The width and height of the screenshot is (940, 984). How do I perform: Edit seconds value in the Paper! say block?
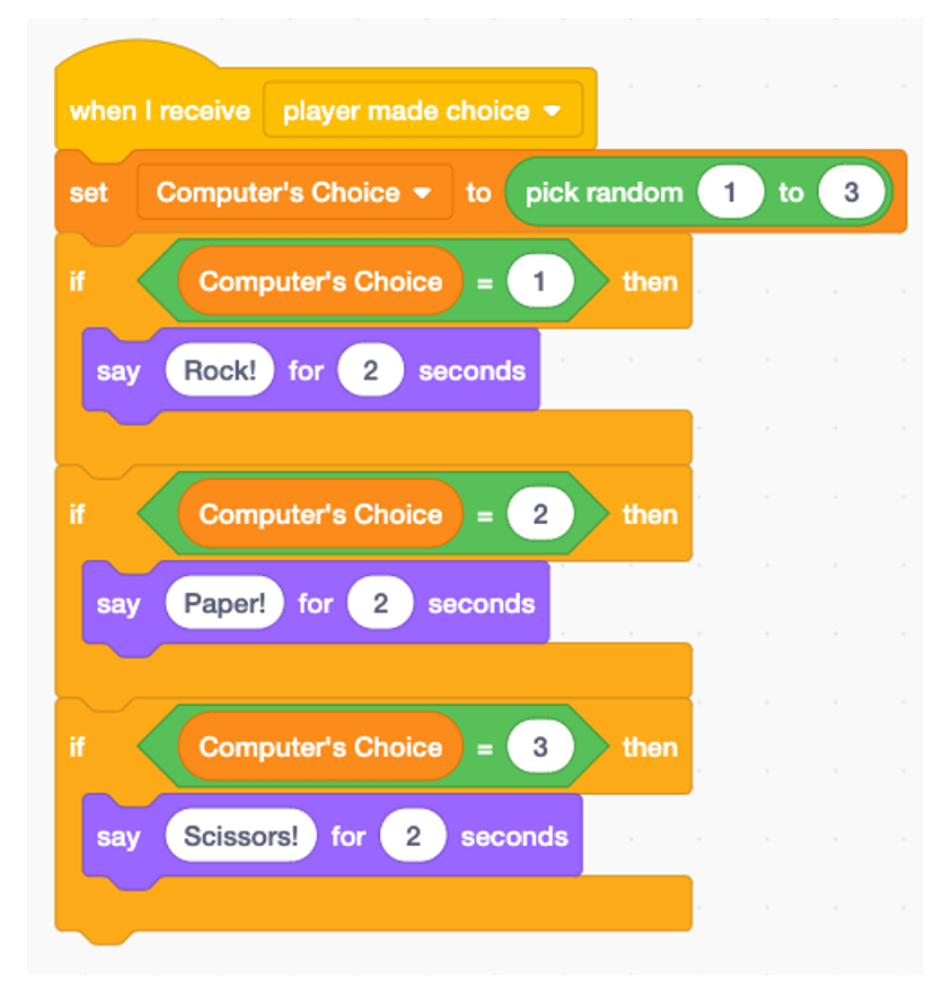(380, 604)
